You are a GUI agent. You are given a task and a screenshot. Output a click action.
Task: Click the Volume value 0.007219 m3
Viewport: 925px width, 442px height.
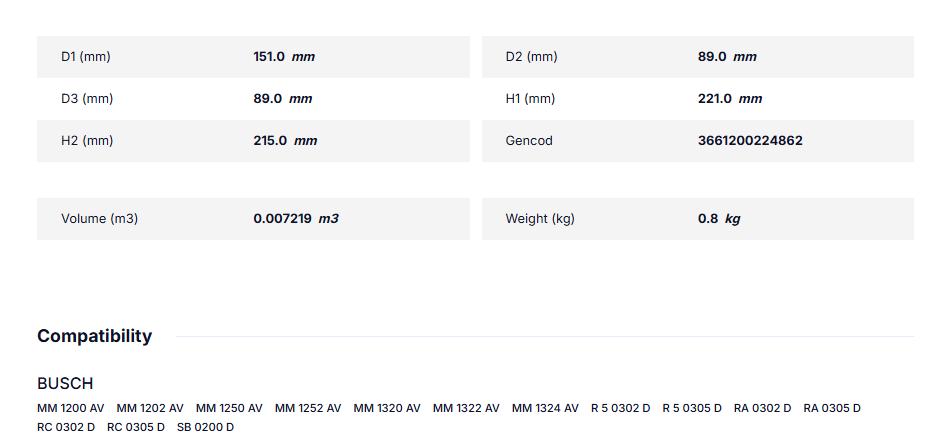296,219
